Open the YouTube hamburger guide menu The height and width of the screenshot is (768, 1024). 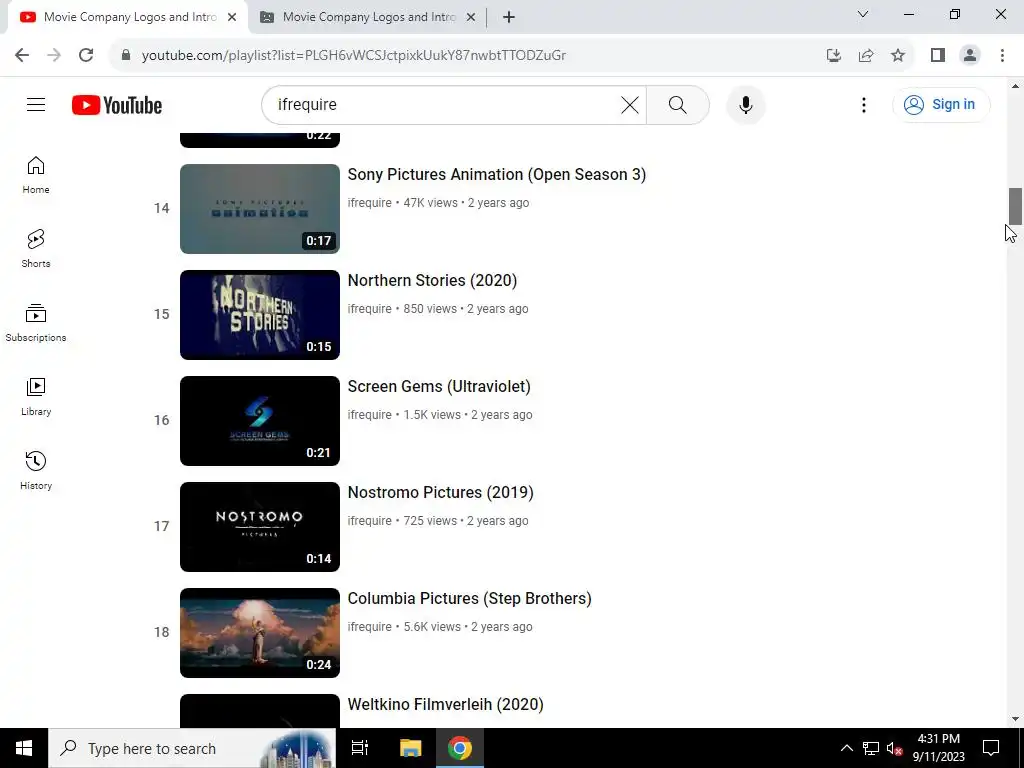(36, 104)
